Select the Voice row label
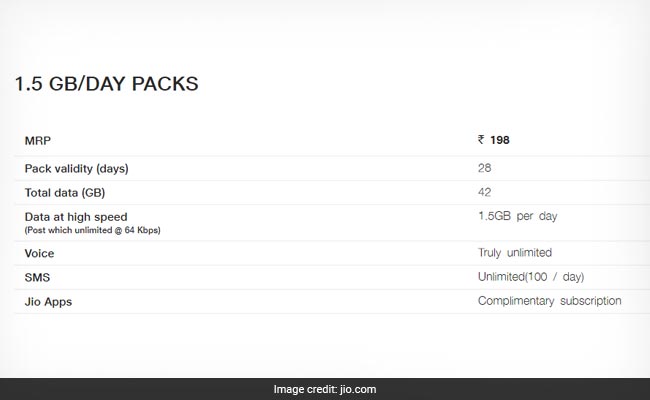This screenshot has width=650, height=400. [39, 253]
